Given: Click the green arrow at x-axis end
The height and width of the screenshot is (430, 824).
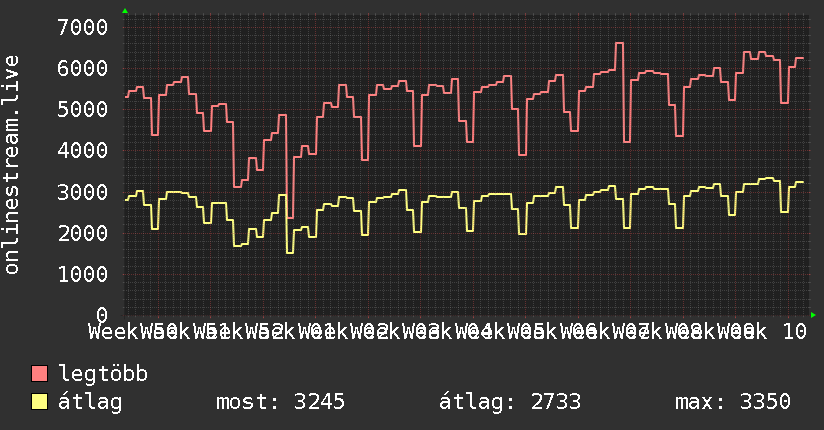Looking at the screenshot, I should click(x=813, y=315).
